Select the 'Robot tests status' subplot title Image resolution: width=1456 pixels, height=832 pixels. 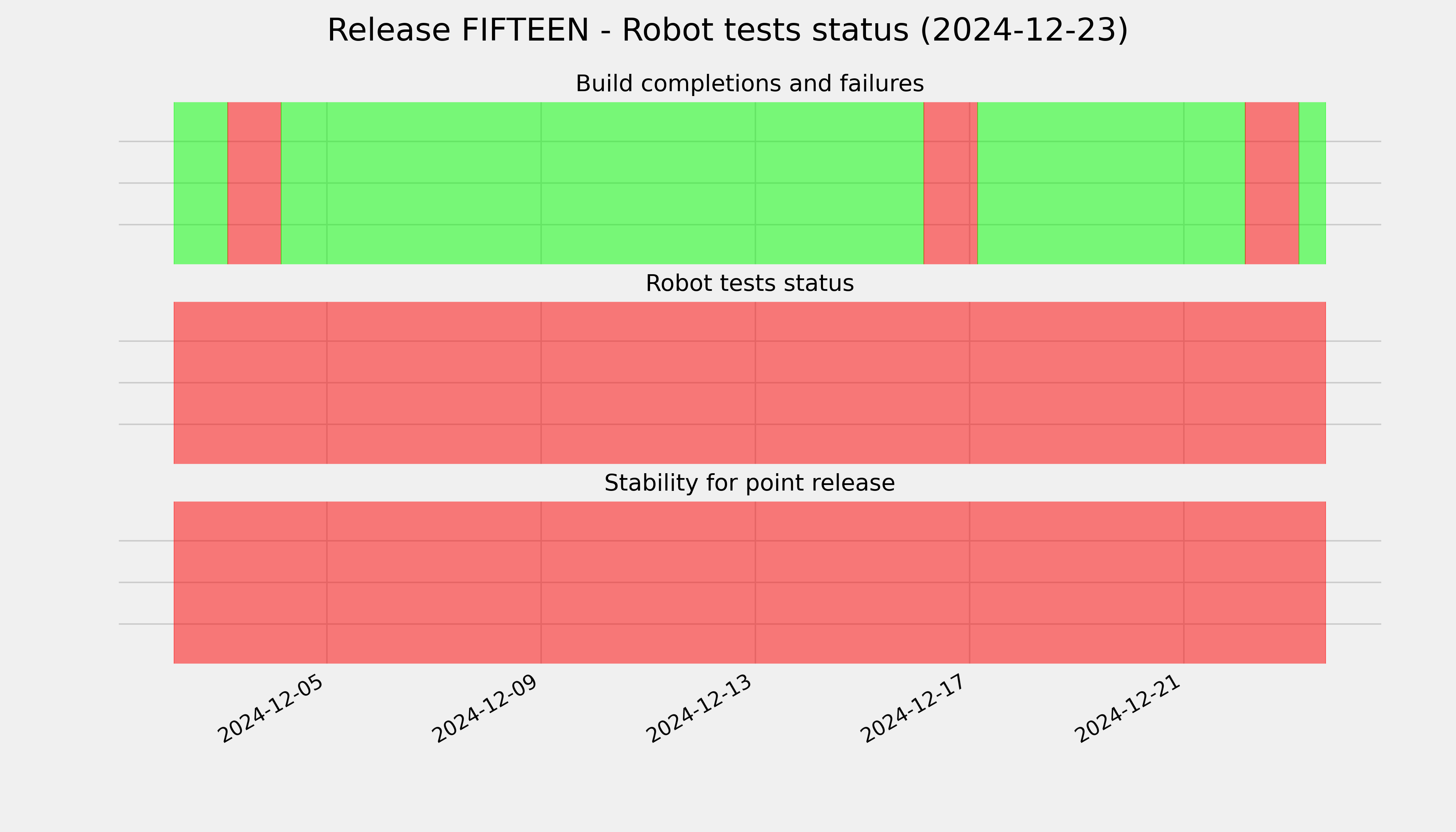749,284
